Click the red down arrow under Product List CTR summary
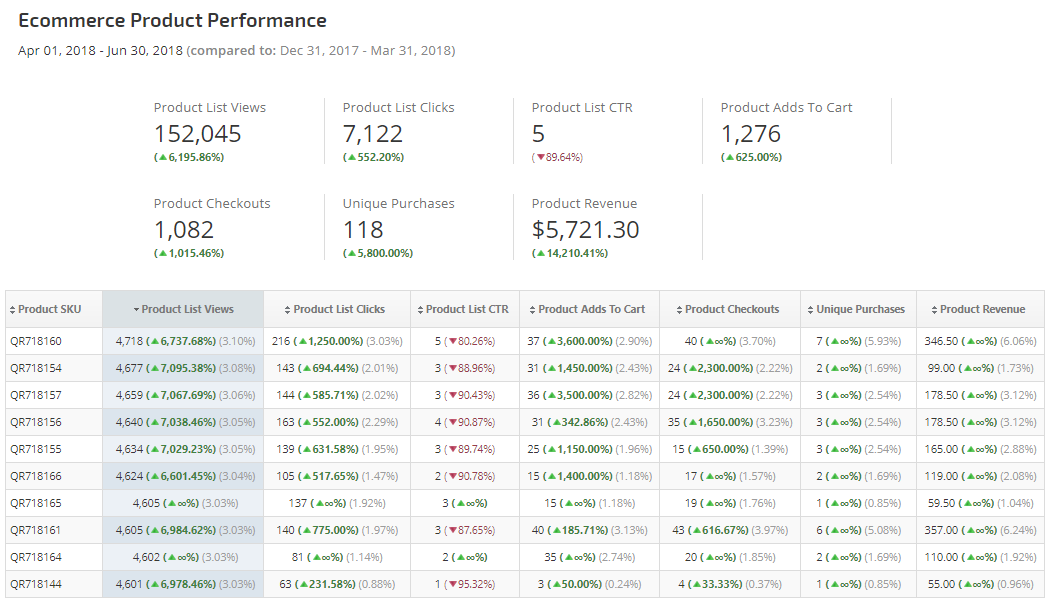 (540, 158)
